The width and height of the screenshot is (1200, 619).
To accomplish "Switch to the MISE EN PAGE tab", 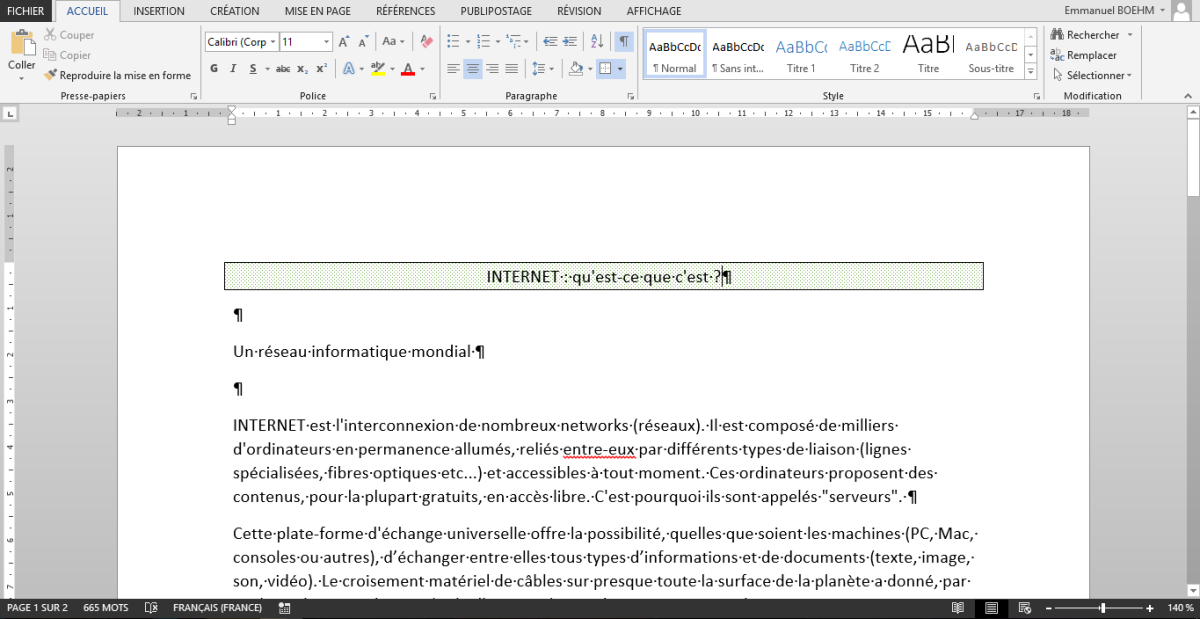I will (318, 11).
